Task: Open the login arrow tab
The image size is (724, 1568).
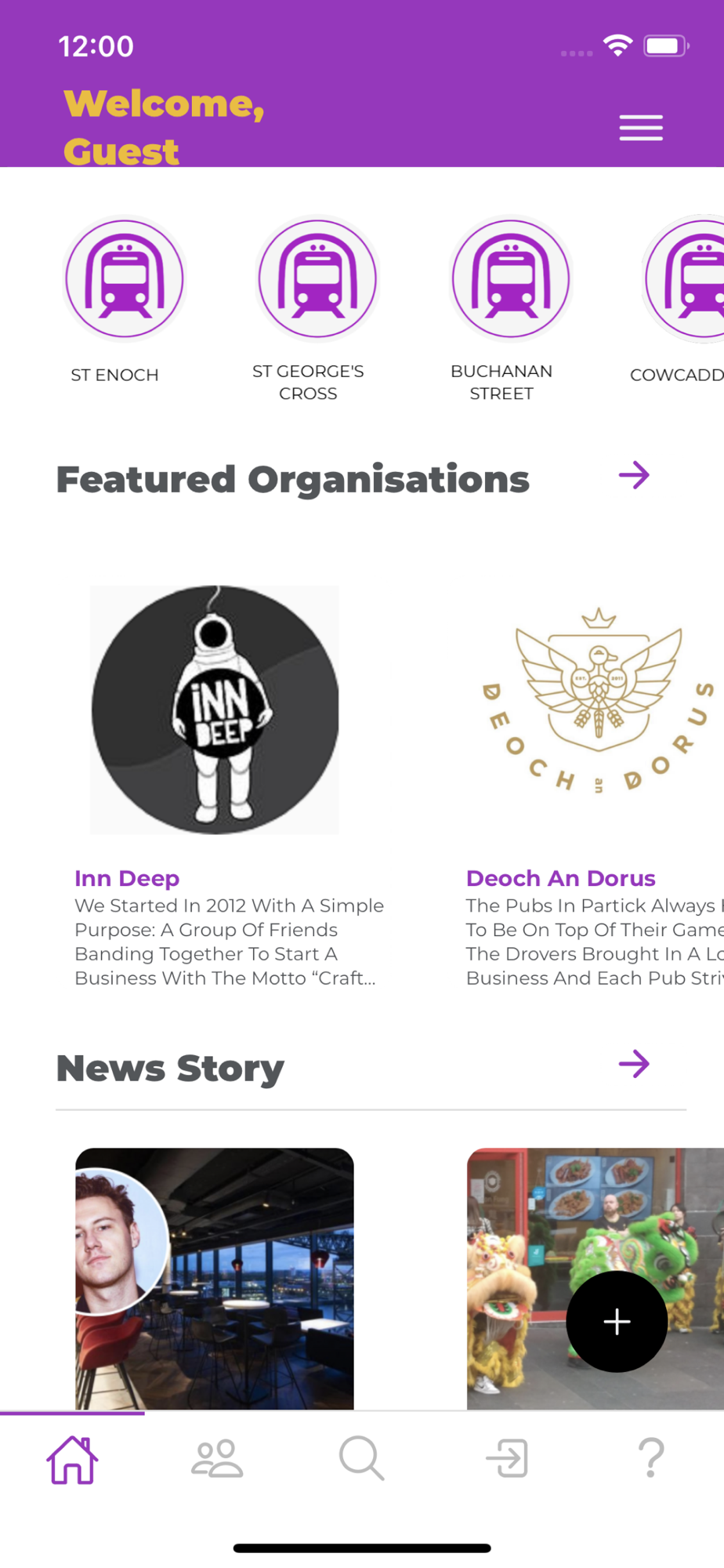Action: pos(507,1458)
